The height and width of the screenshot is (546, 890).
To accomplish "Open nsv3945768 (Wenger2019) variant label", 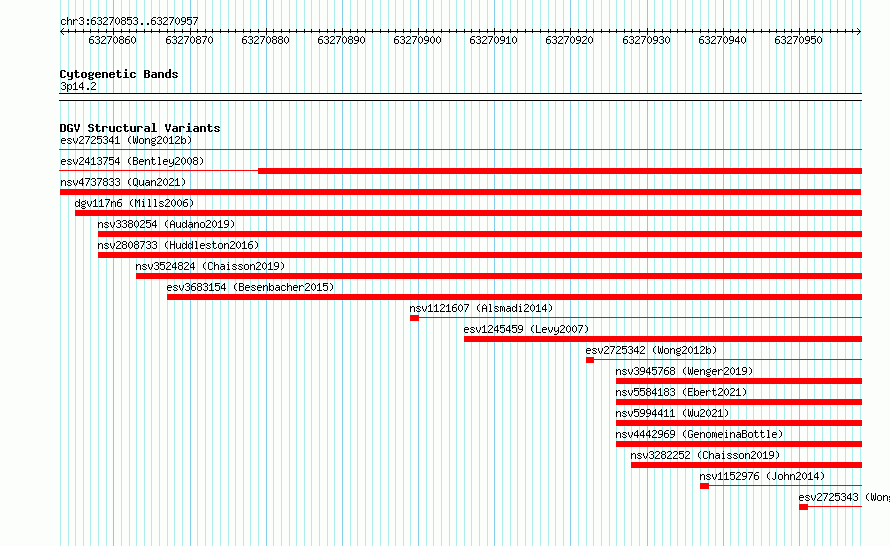I will tap(685, 371).
